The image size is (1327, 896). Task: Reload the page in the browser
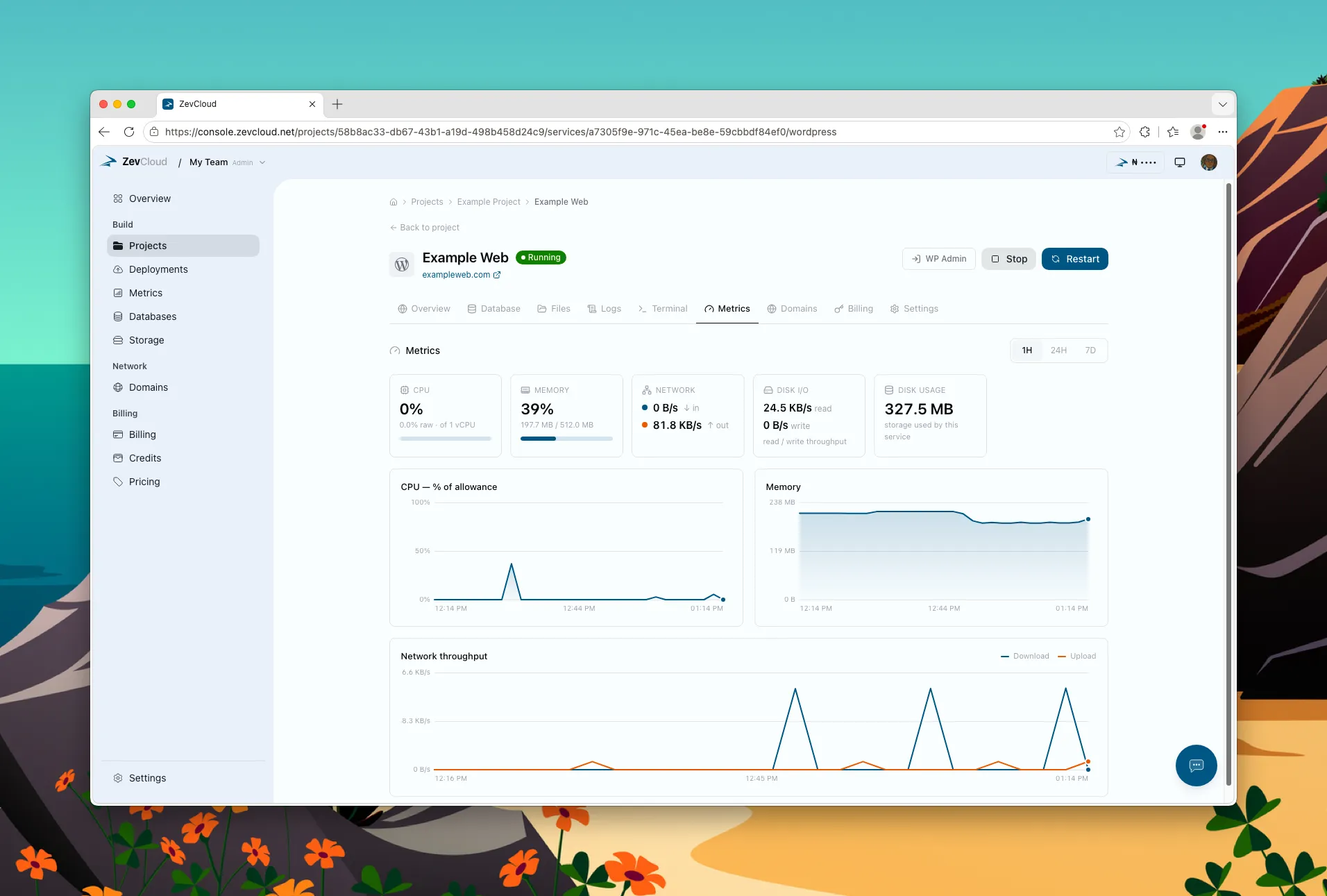tap(129, 132)
